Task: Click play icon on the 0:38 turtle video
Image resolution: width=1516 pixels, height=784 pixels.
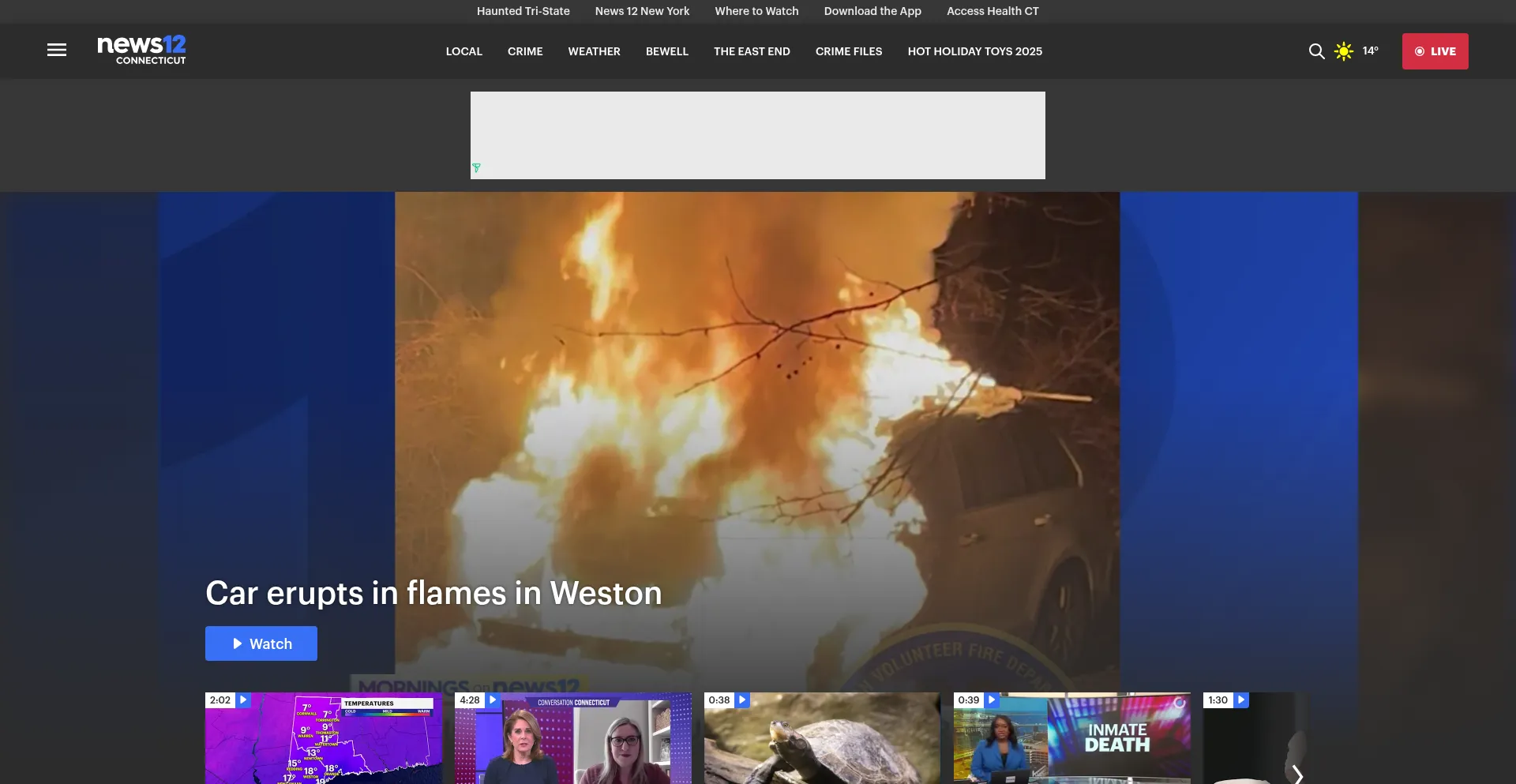Action: point(742,700)
